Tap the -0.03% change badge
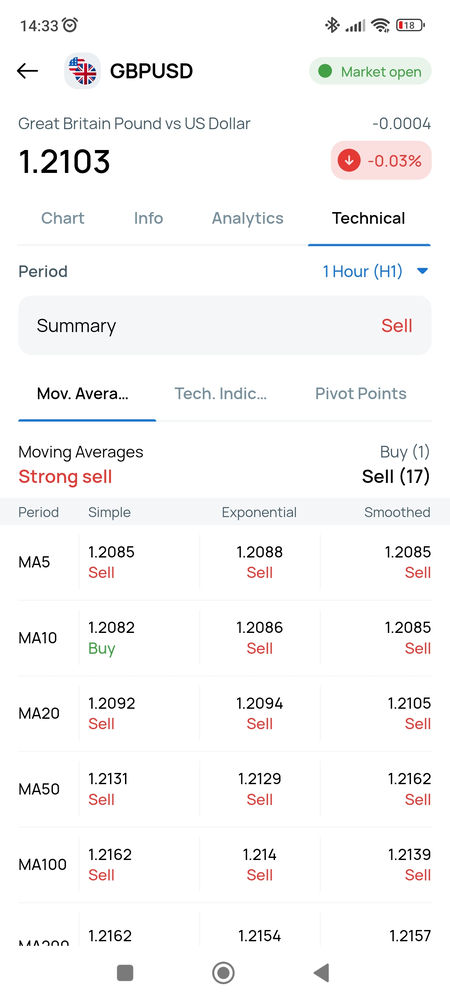 [x=381, y=161]
